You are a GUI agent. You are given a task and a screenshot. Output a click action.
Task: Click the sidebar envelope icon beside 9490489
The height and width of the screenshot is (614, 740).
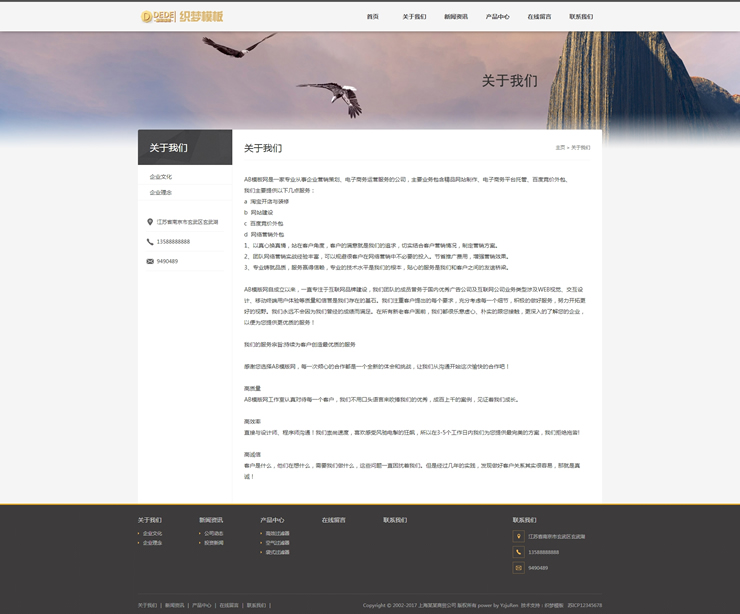click(x=150, y=261)
